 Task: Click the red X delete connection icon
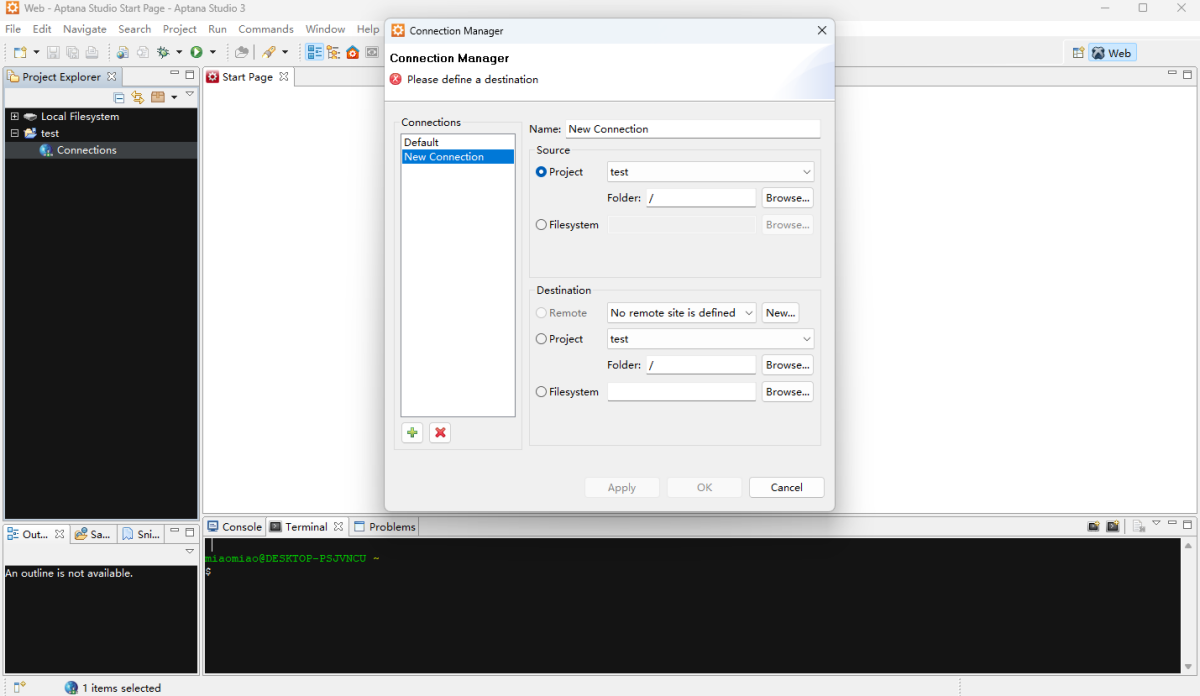pos(440,433)
